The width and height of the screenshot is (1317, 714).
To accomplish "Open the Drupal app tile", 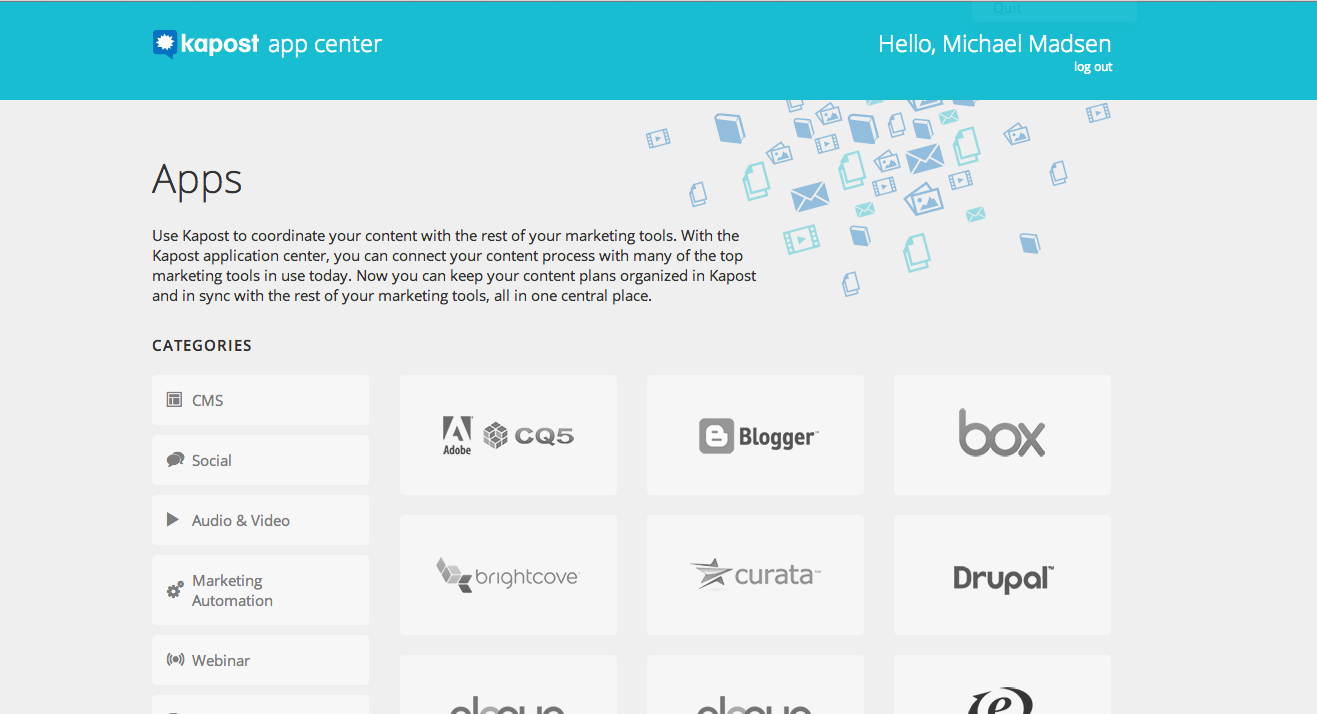I will (x=1002, y=575).
